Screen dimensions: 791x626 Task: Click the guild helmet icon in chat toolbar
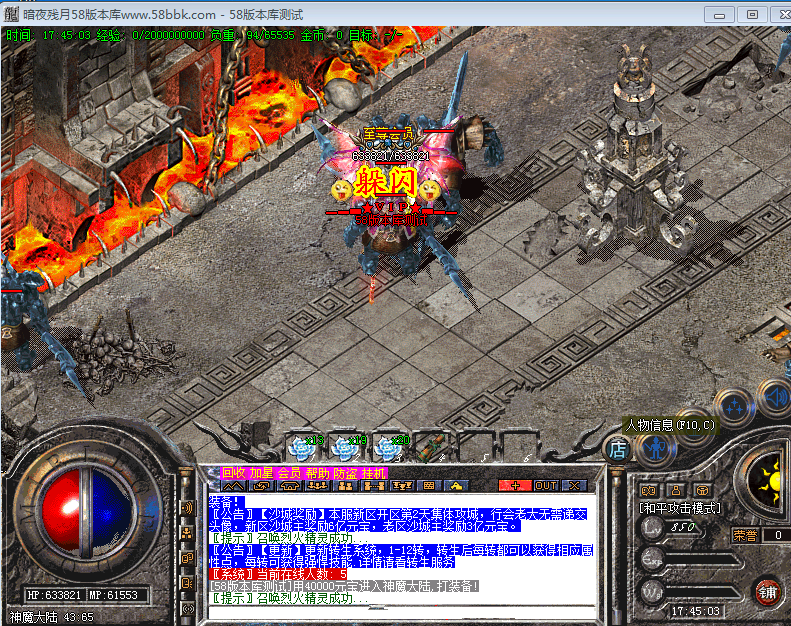pyautogui.click(x=289, y=486)
